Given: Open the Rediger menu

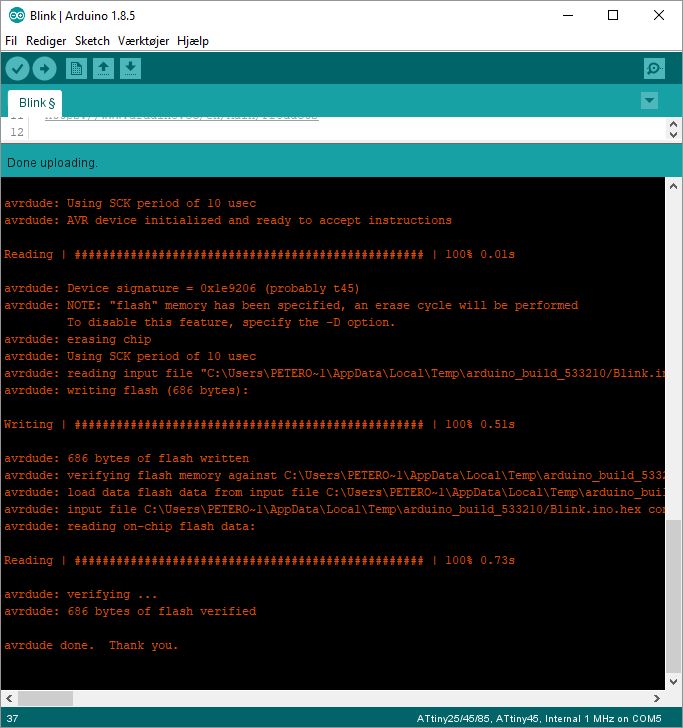Looking at the screenshot, I should 46,41.
